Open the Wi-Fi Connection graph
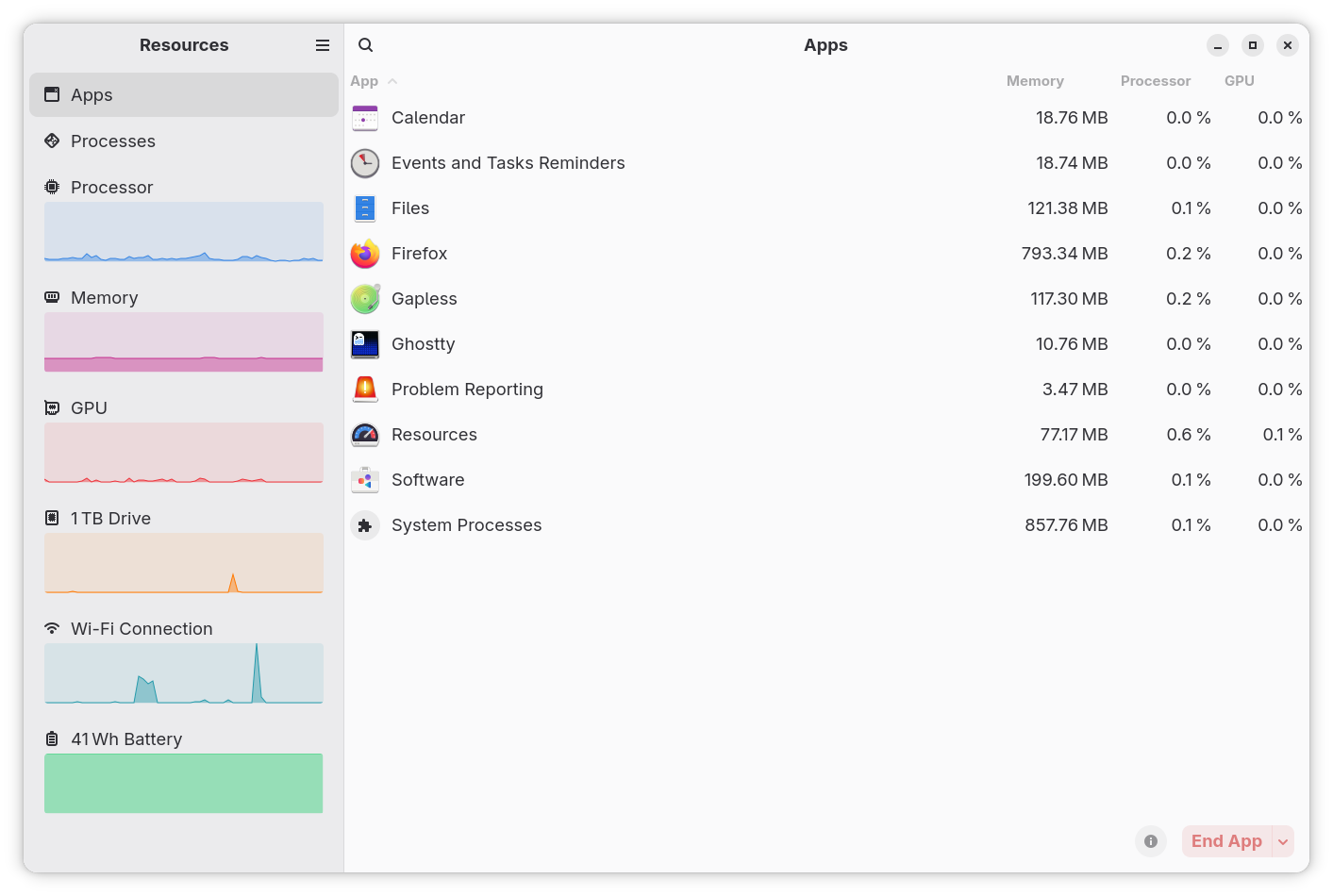Screen dimensions: 1333x896 click(184, 672)
